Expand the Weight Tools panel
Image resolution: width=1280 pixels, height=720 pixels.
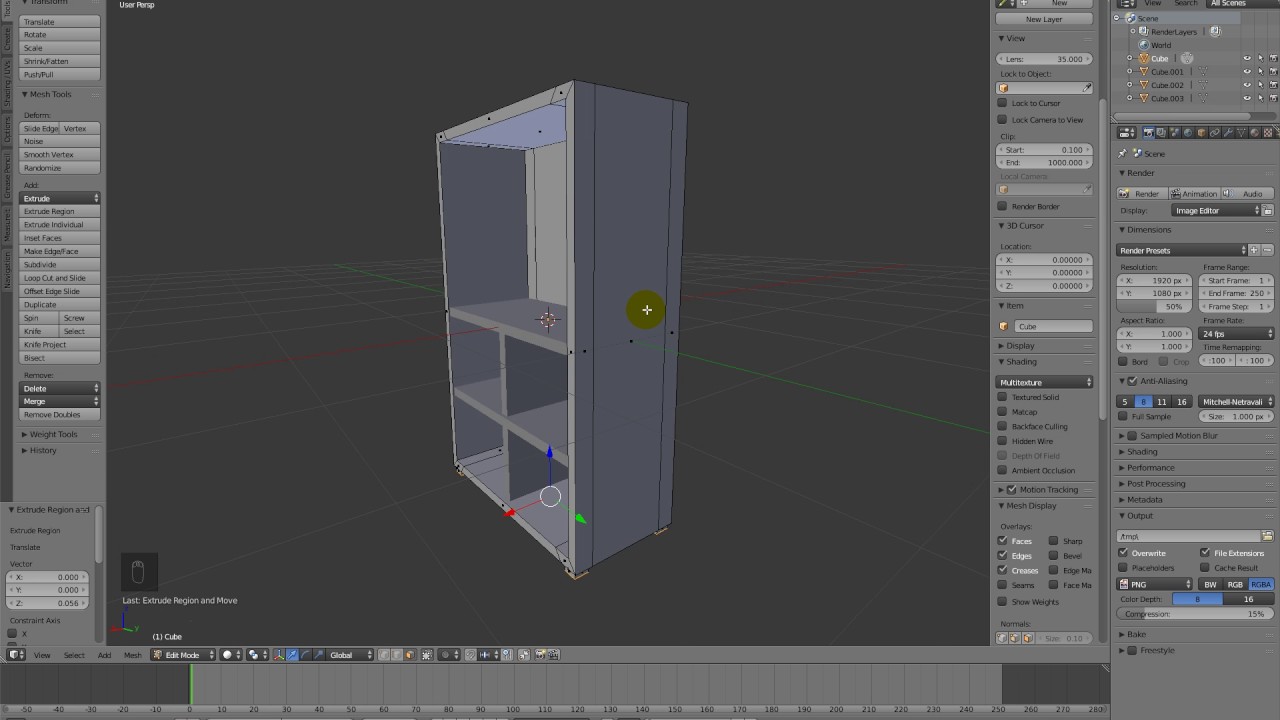53,434
